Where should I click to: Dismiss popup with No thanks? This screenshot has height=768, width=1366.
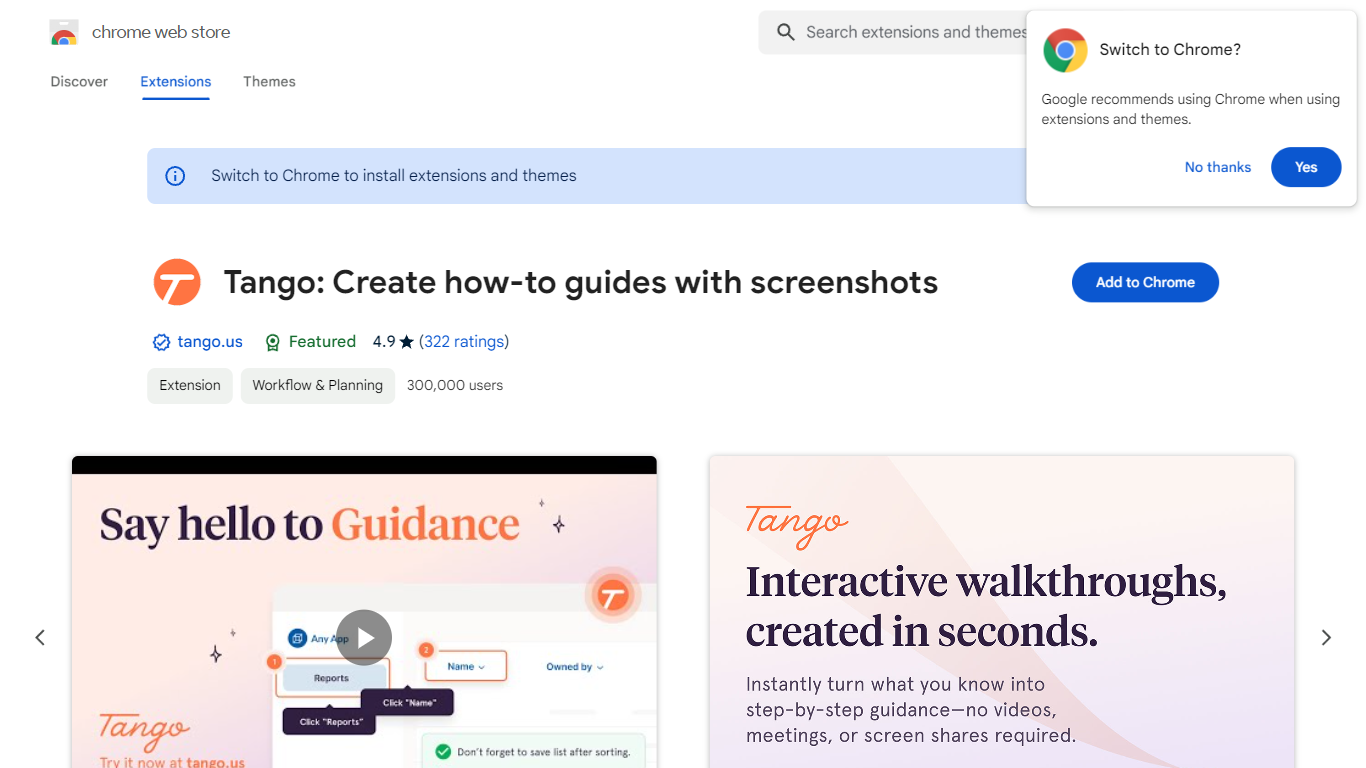pos(1217,167)
